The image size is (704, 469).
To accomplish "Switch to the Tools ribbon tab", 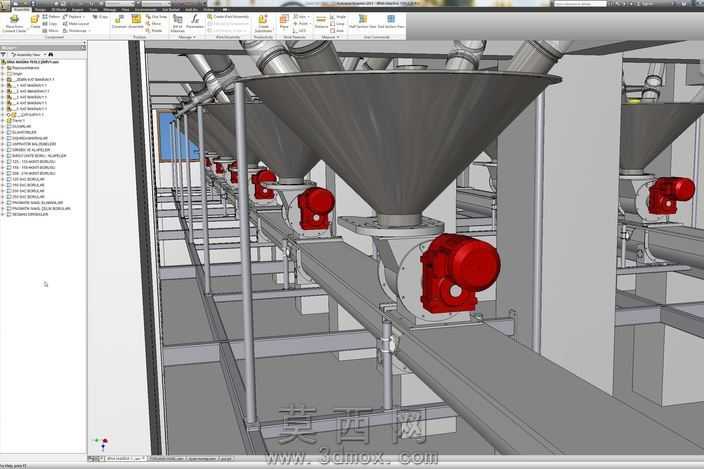I will pos(93,9).
